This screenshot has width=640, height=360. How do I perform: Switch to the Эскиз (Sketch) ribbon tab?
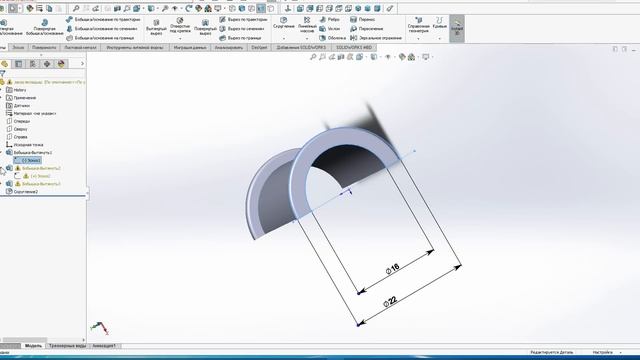[x=18, y=47]
